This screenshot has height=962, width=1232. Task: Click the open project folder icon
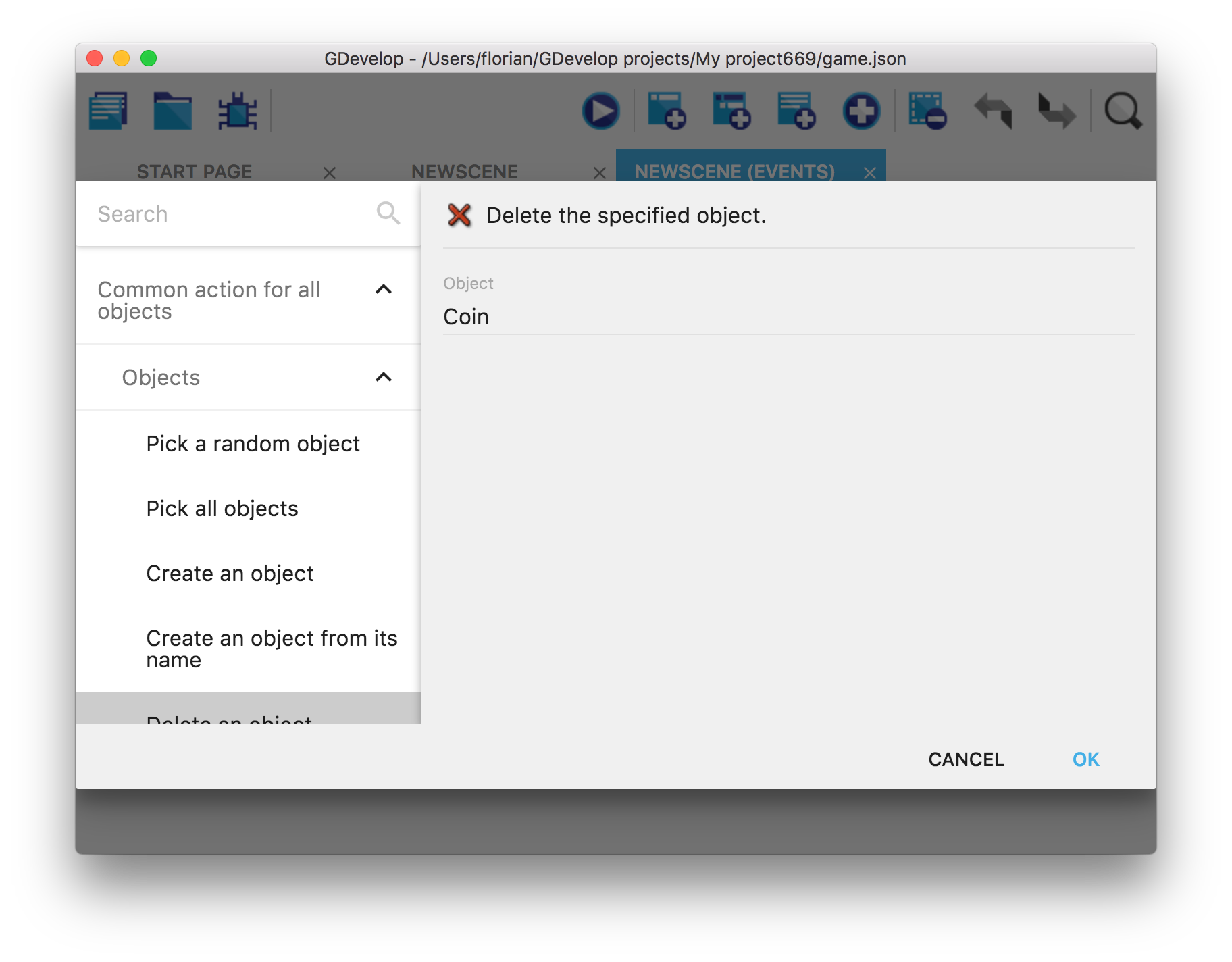tap(172, 111)
